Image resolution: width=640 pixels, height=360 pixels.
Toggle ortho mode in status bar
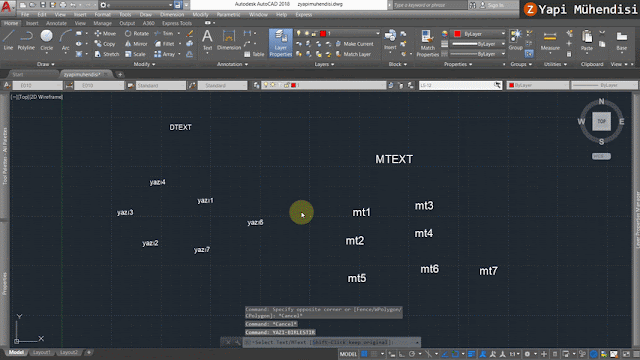tap(402, 354)
